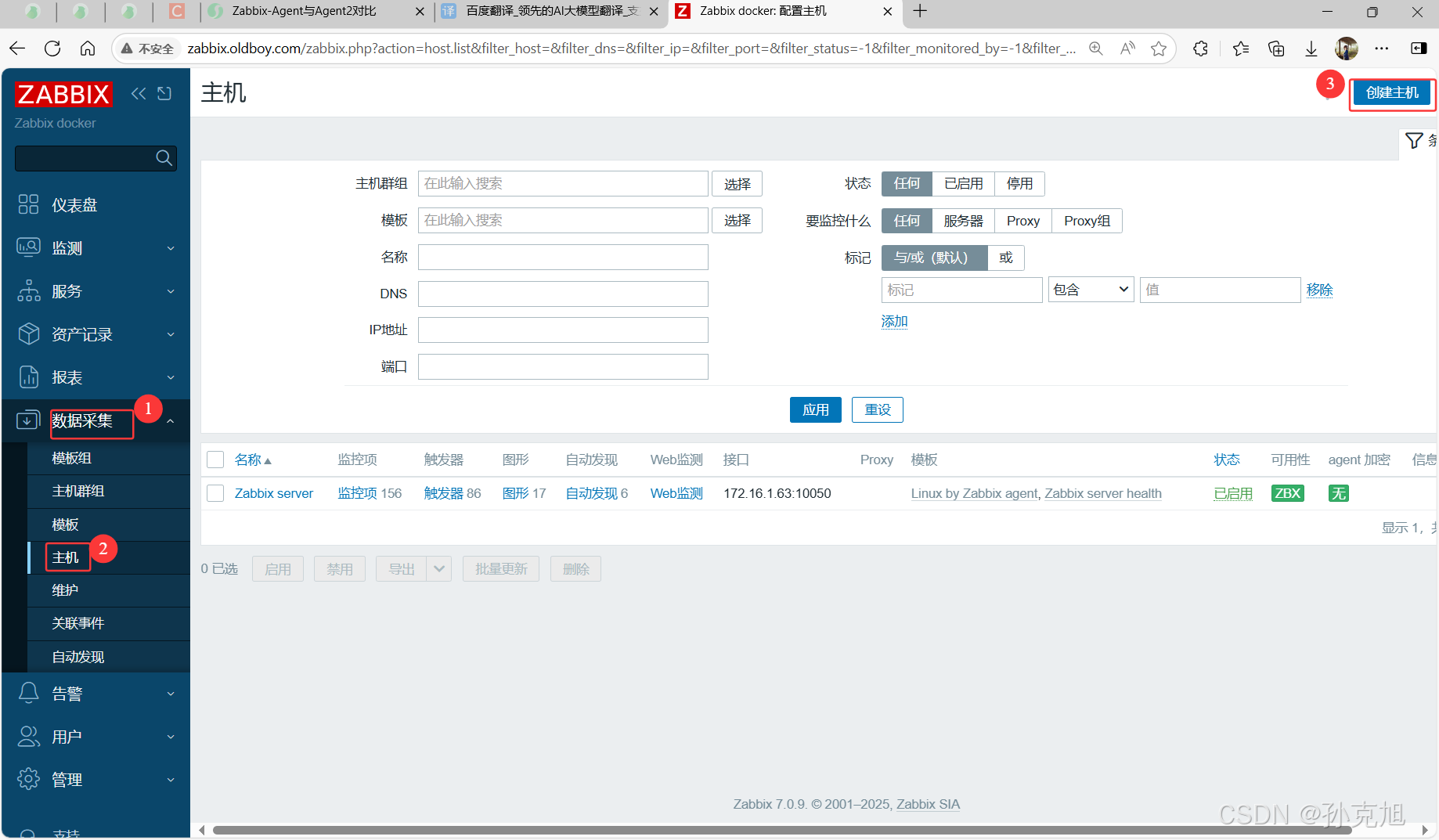
Task: Click the 报表 reports icon
Action: point(29,377)
